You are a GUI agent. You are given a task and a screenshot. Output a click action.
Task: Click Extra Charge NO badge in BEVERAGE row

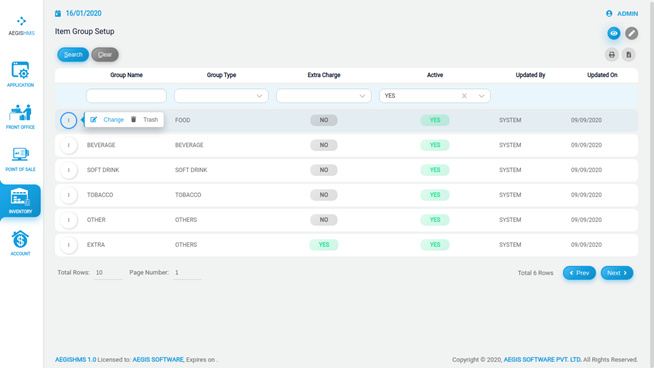click(324, 145)
